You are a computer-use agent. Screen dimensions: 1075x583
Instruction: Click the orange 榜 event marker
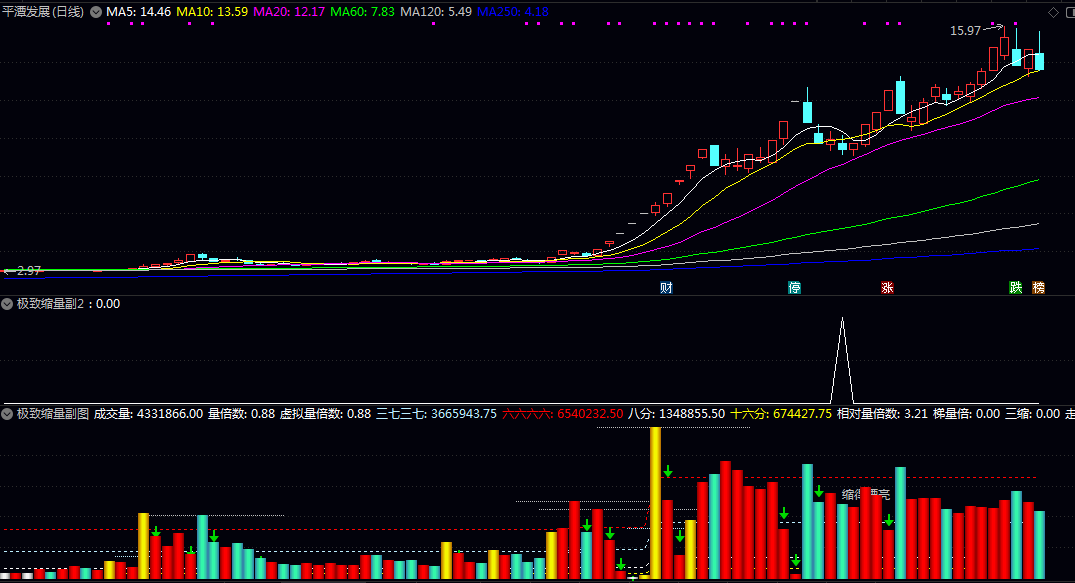(x=1038, y=288)
